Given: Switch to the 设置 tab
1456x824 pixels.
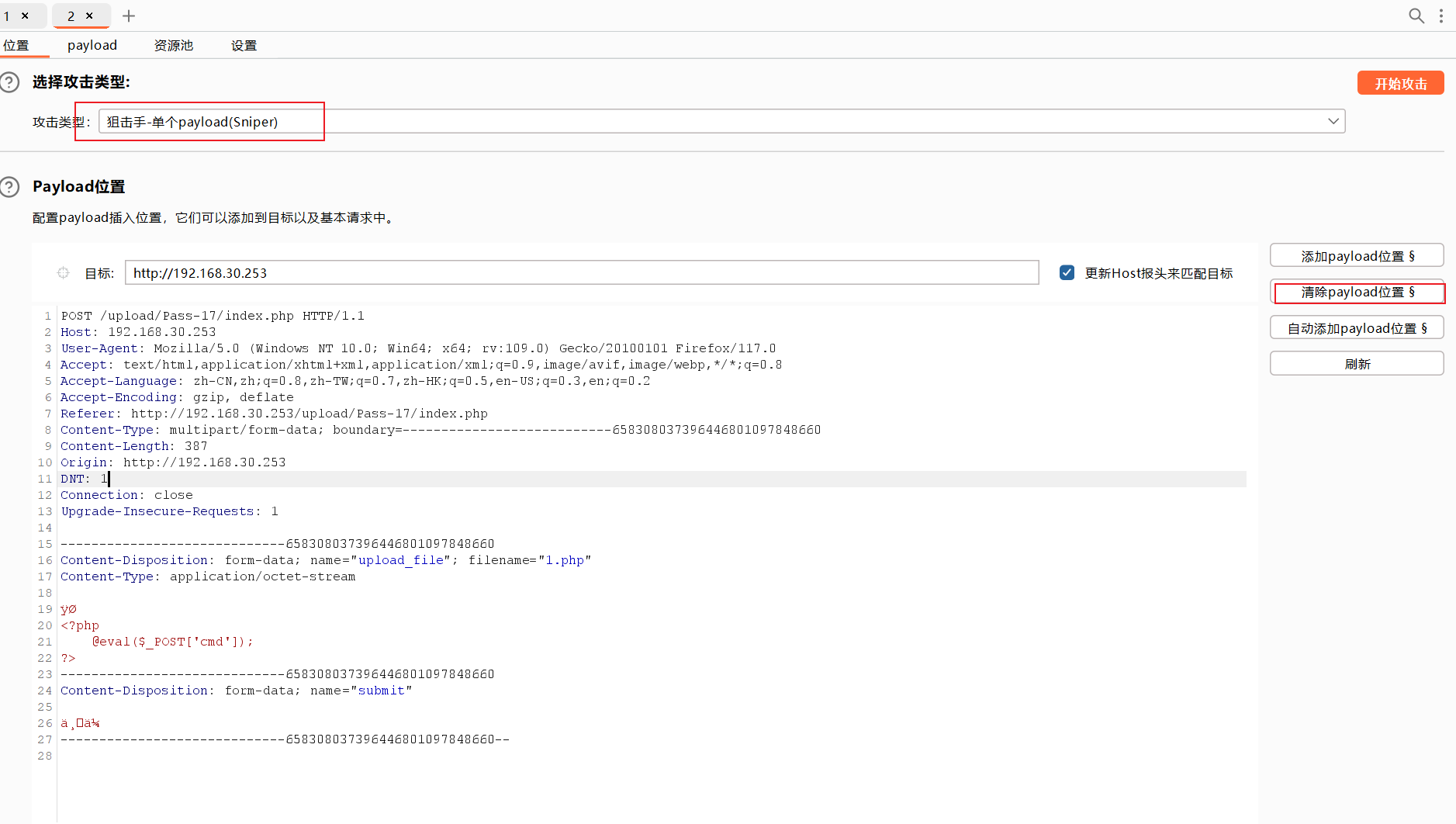Looking at the screenshot, I should (244, 46).
